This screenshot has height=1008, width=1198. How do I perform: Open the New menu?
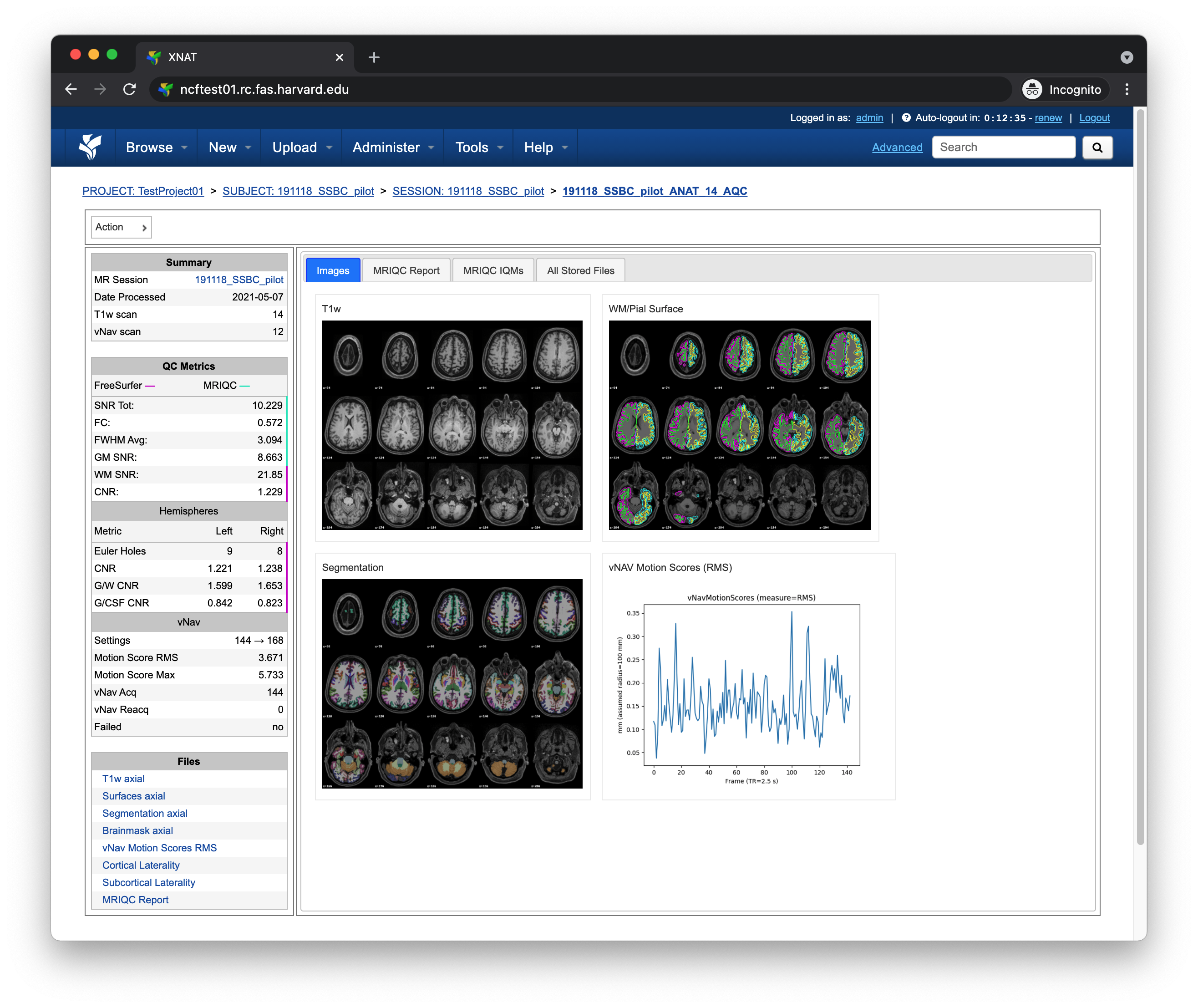(229, 147)
